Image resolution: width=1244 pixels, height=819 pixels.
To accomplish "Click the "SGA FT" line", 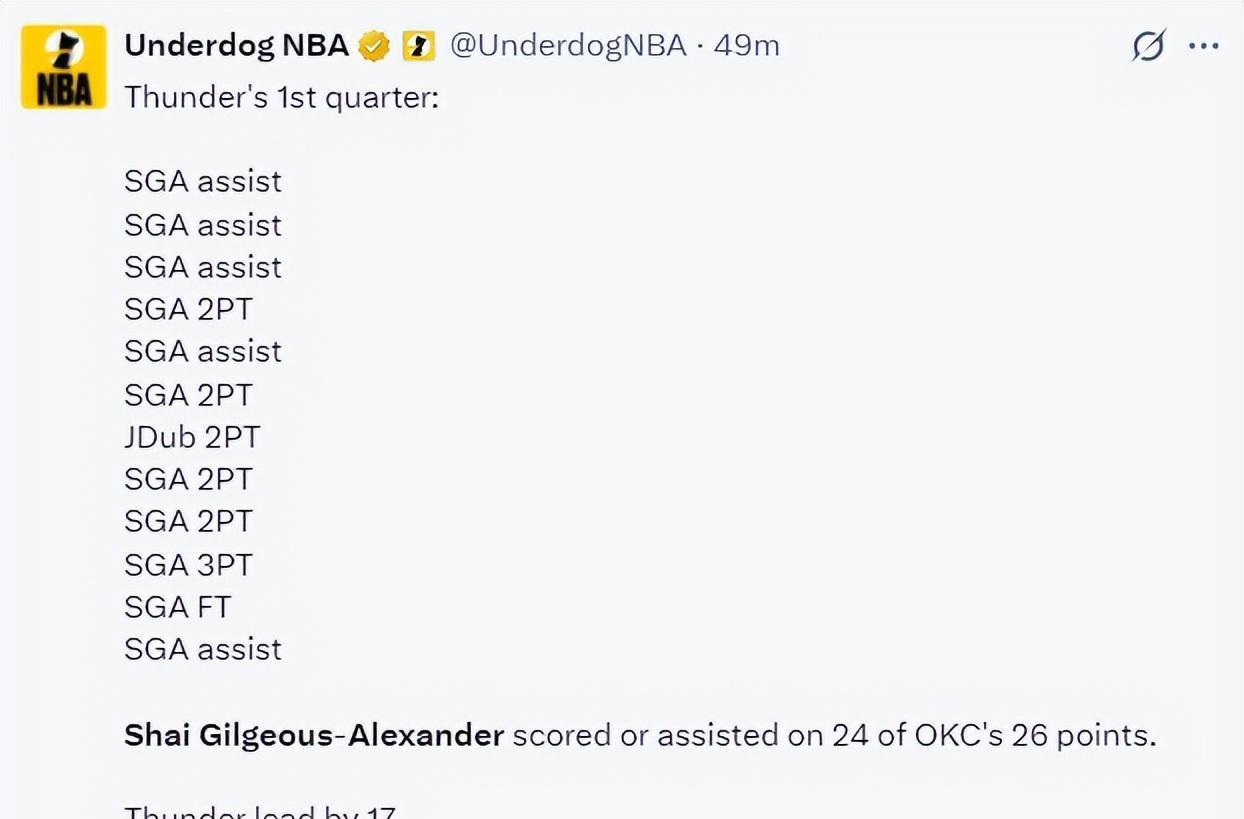I will [177, 607].
